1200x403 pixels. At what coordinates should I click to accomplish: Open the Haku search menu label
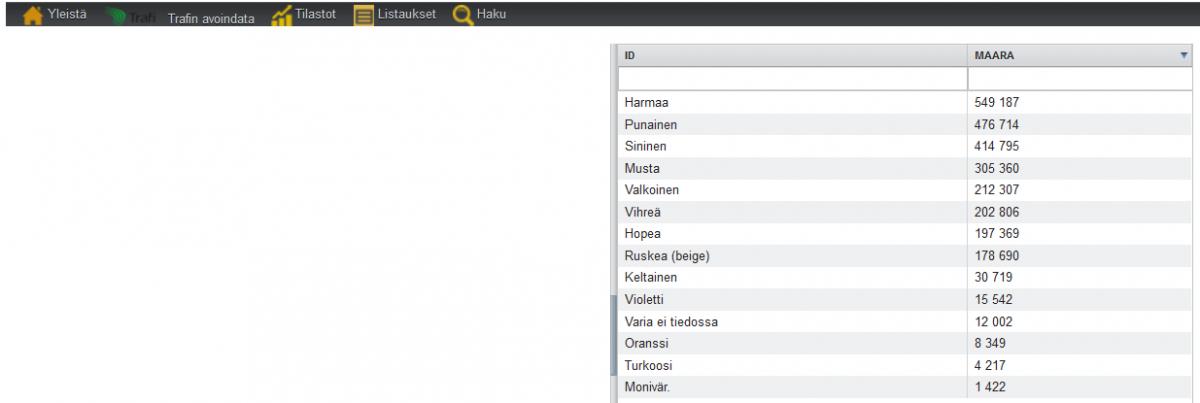tap(491, 14)
